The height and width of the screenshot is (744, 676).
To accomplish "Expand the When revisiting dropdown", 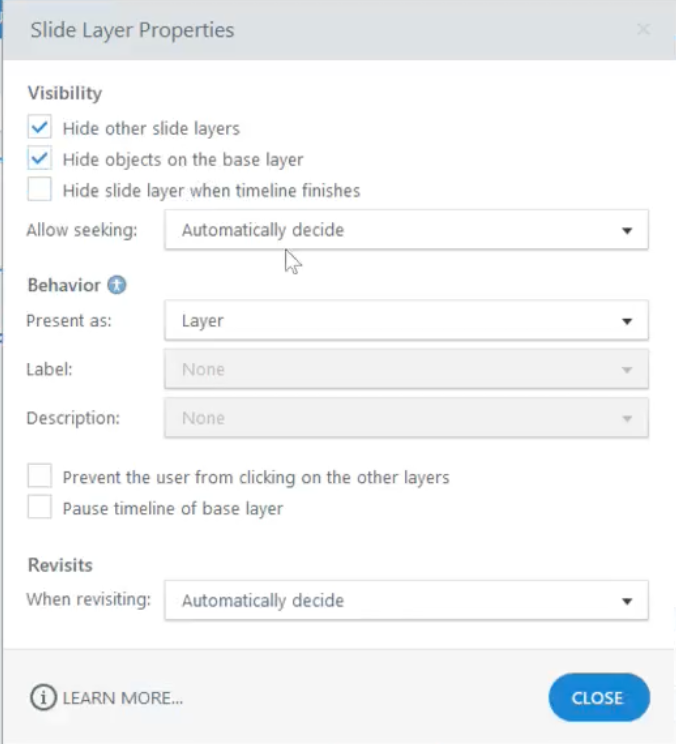I will tap(405, 601).
